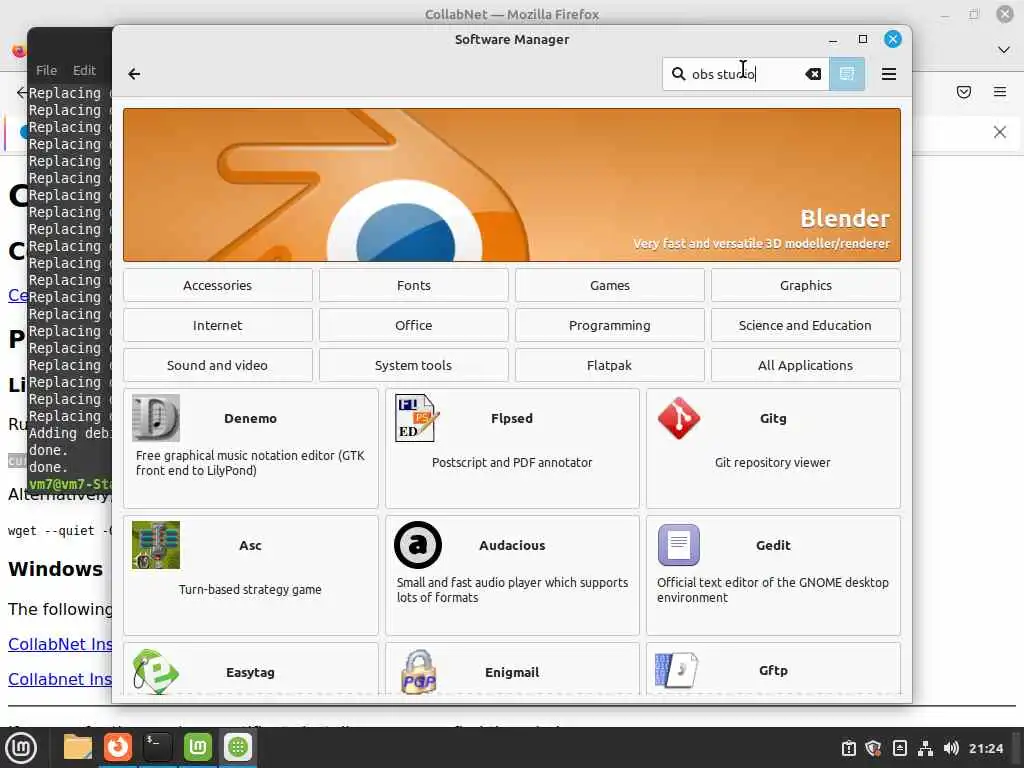Click the Gedit app icon
This screenshot has width=1024, height=768.
[679, 545]
